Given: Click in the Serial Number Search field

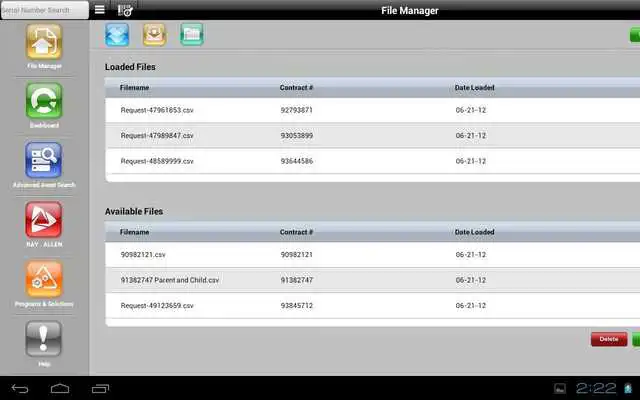Looking at the screenshot, I should (x=43, y=10).
